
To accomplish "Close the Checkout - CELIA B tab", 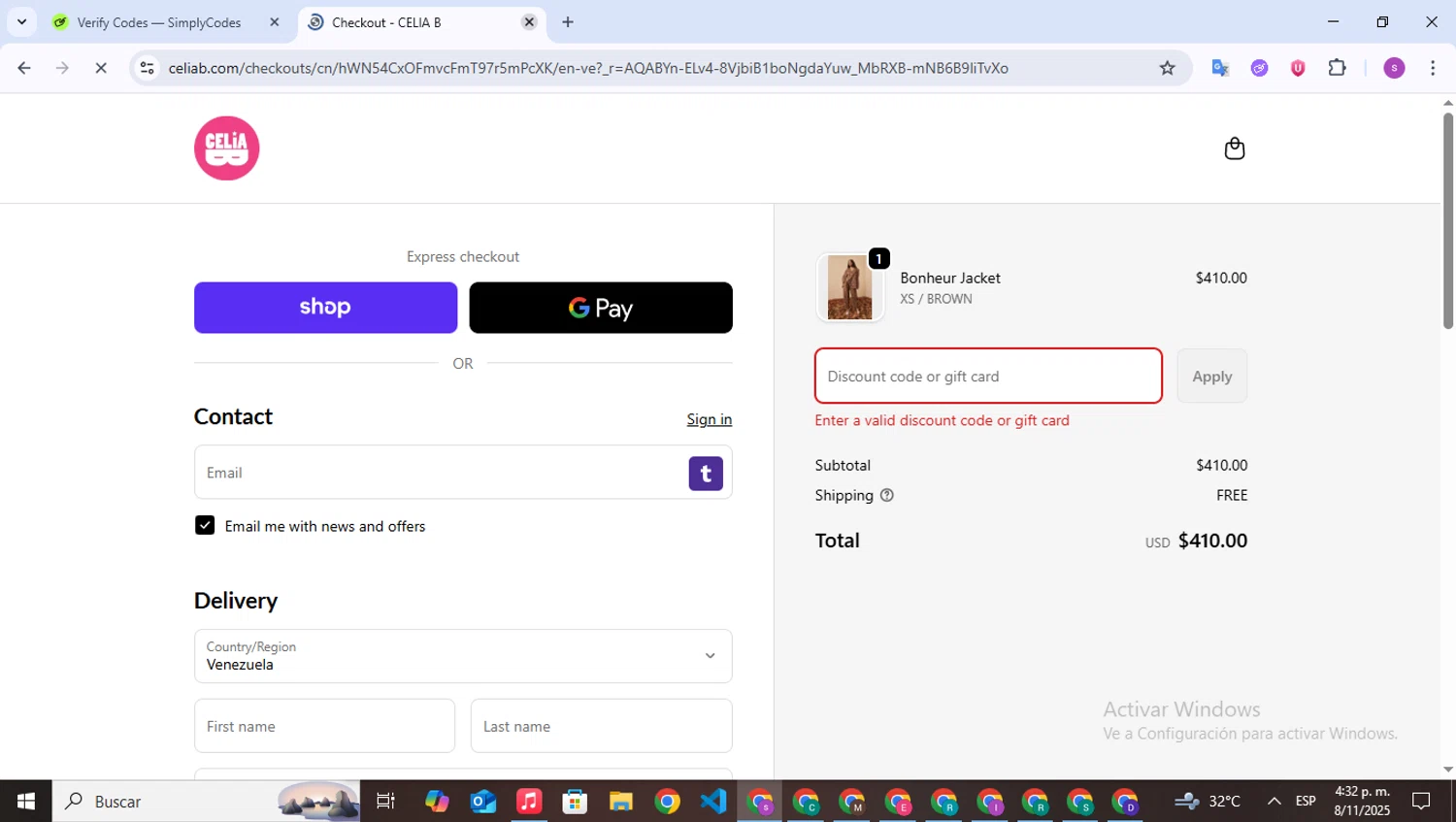I will point(529,22).
